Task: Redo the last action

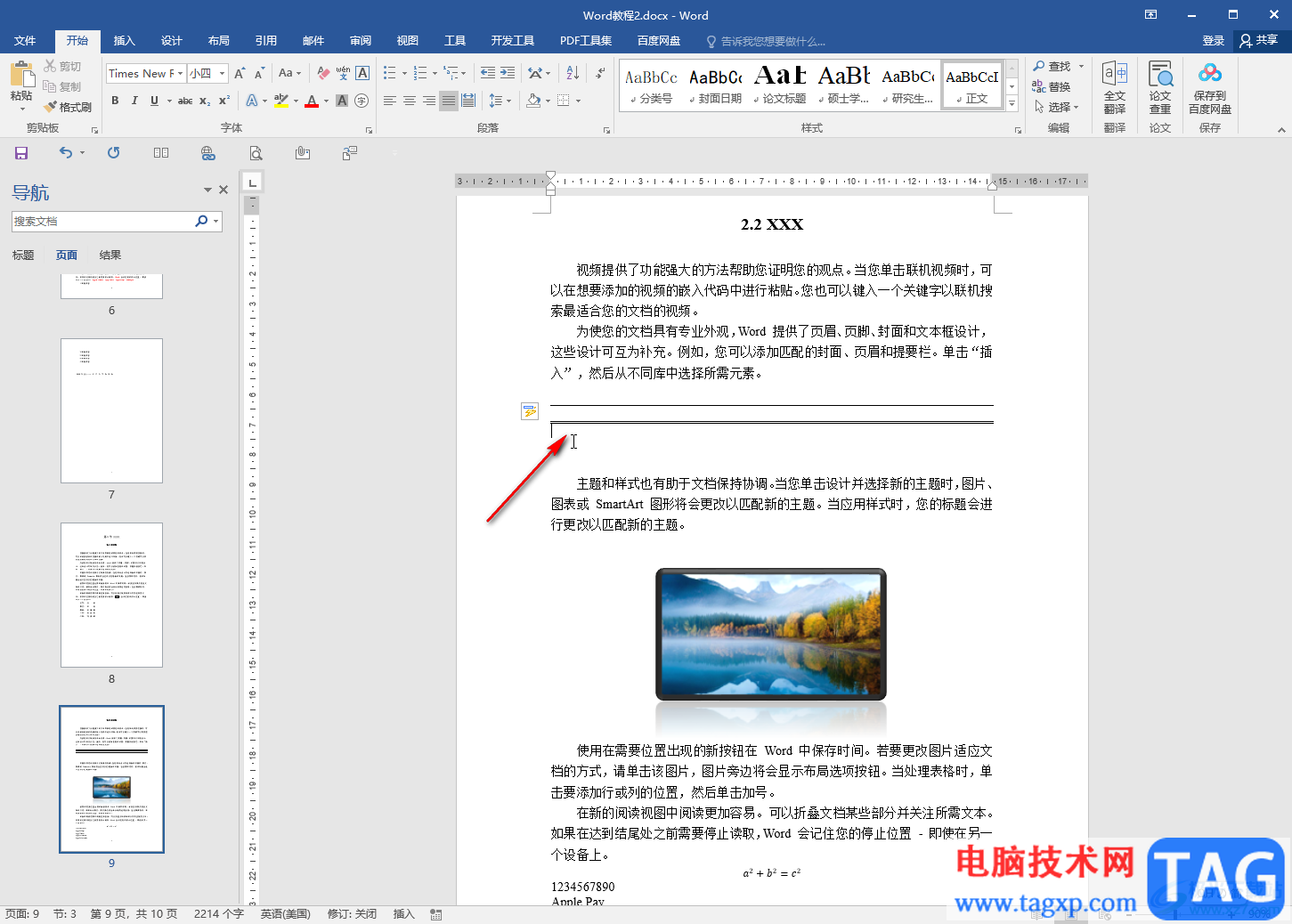Action: [x=113, y=153]
